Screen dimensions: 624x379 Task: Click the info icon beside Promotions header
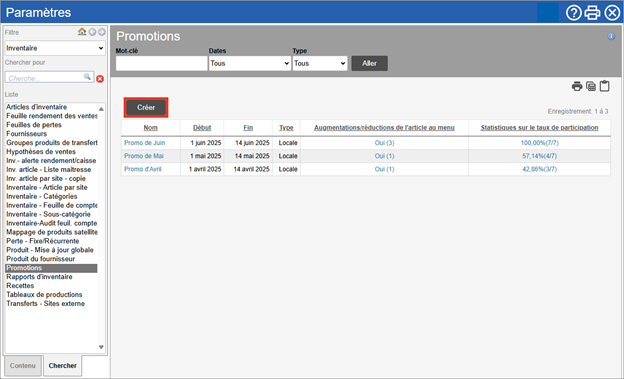click(x=611, y=36)
